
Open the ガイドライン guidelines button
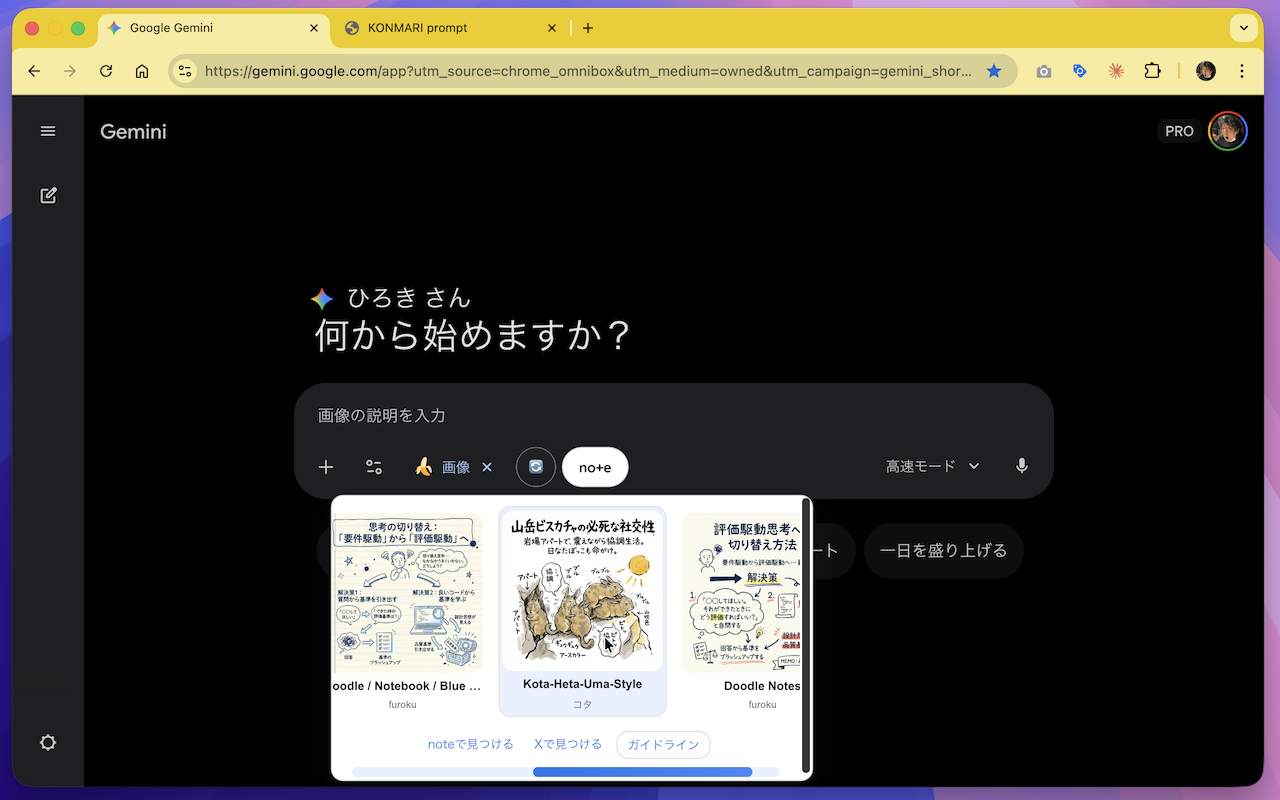663,744
